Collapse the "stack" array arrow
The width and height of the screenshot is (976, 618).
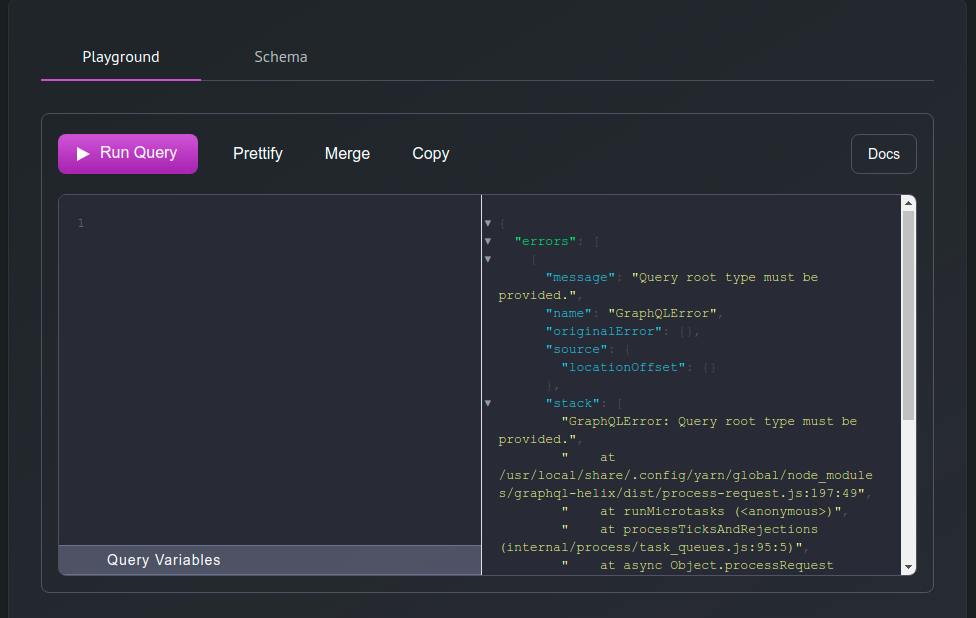(x=488, y=403)
